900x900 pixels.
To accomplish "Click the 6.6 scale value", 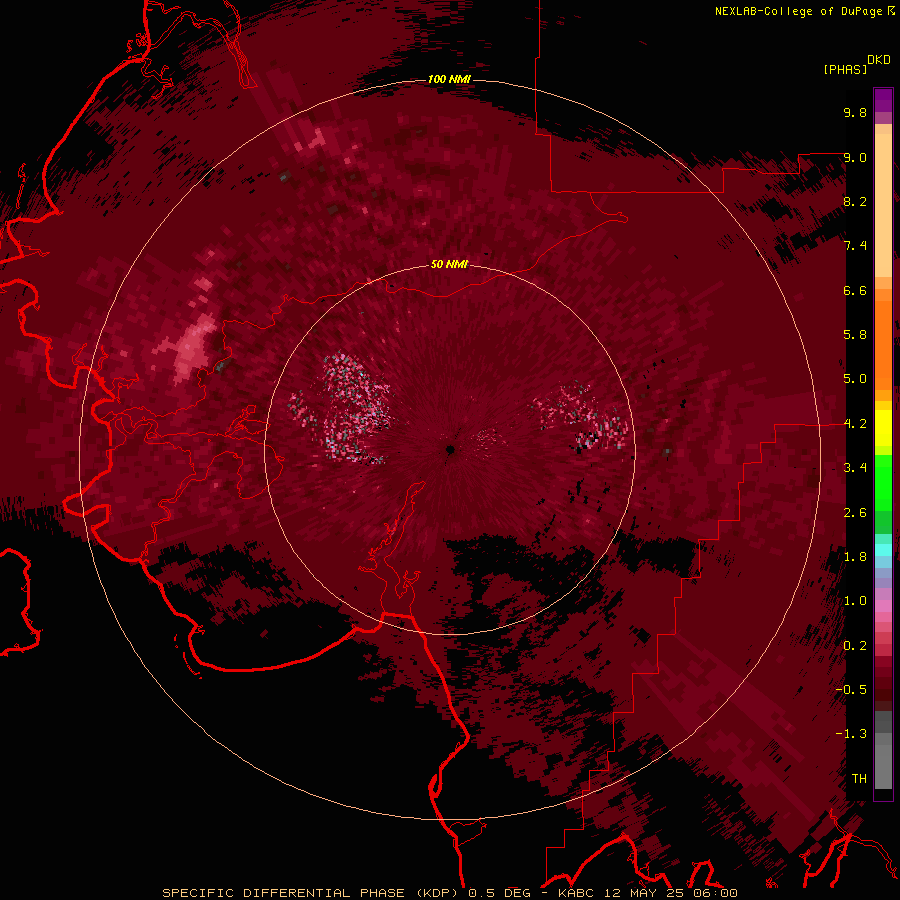I will (x=855, y=290).
